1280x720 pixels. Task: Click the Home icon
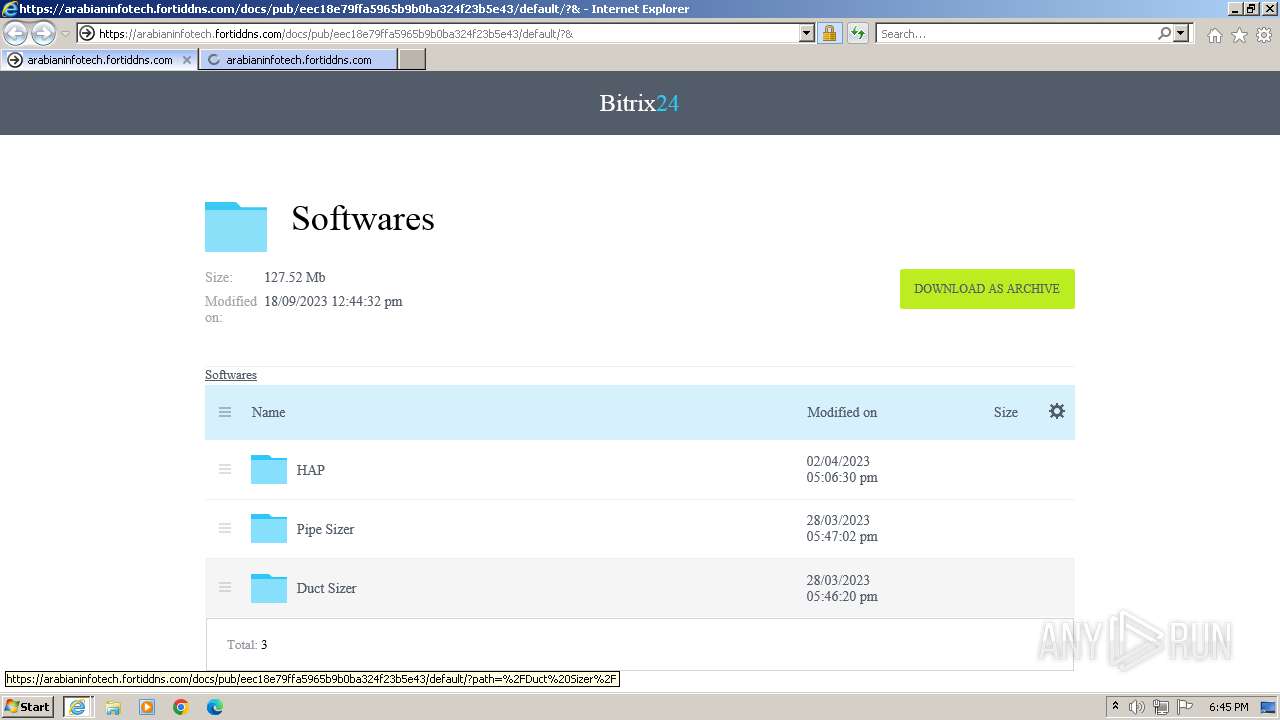pos(1214,35)
